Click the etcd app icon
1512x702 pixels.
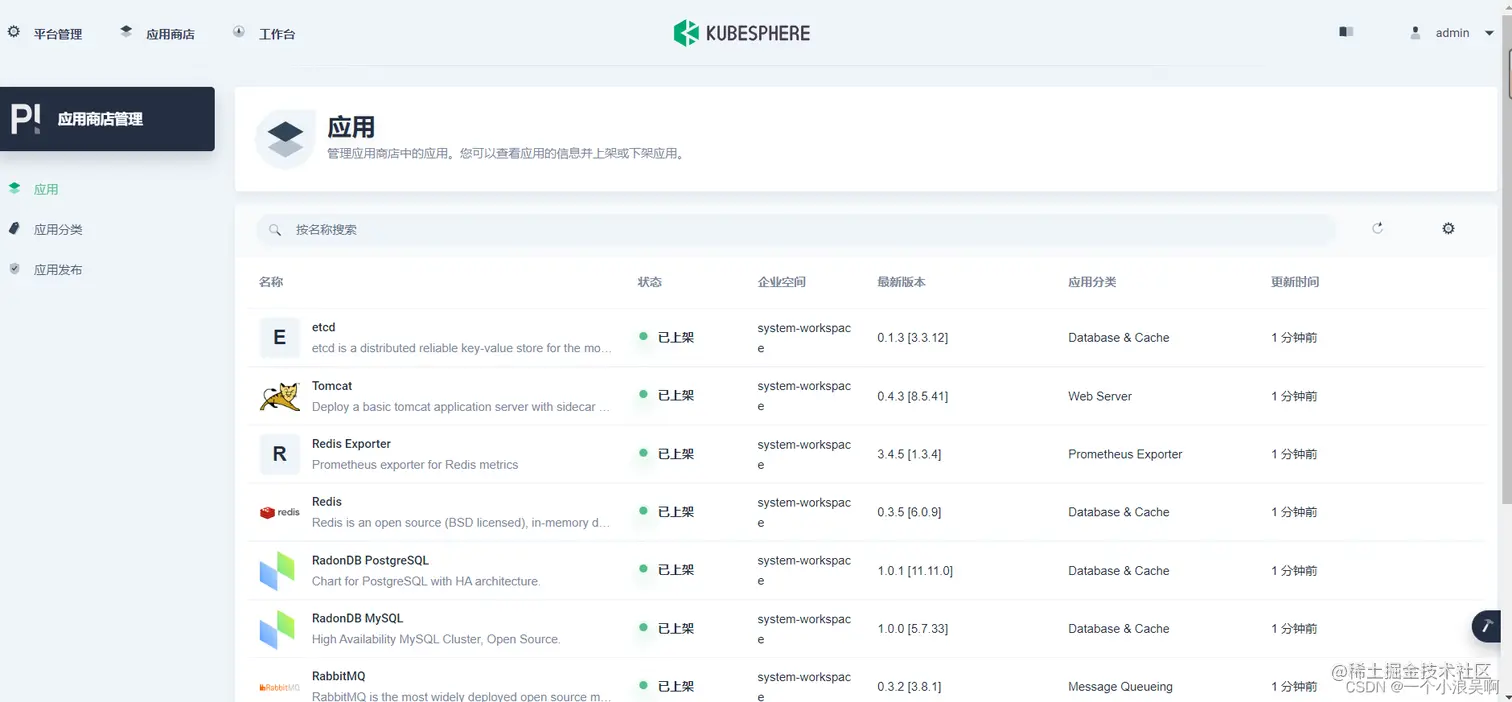coord(279,338)
